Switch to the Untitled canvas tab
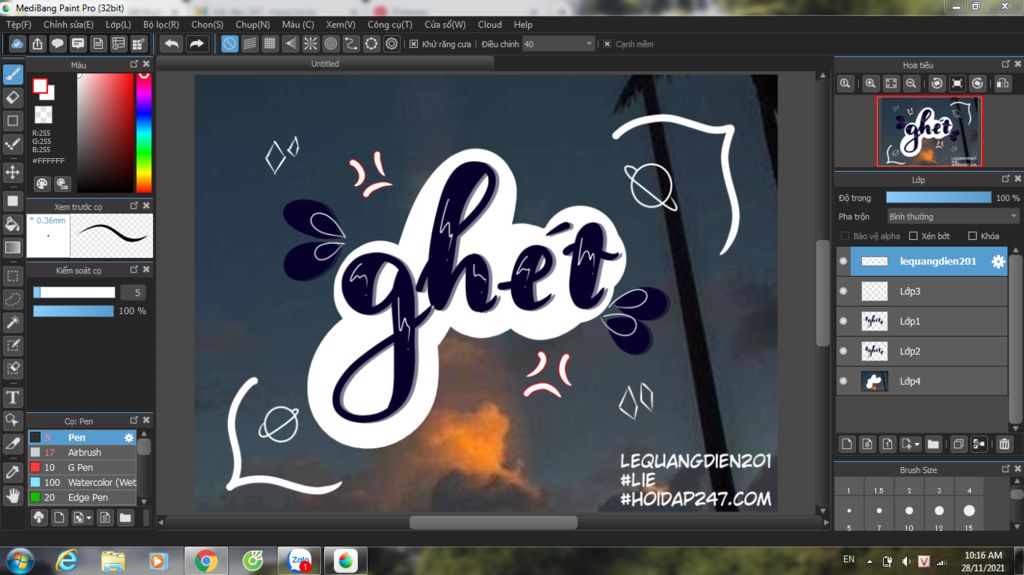This screenshot has height=575, width=1024. [325, 63]
